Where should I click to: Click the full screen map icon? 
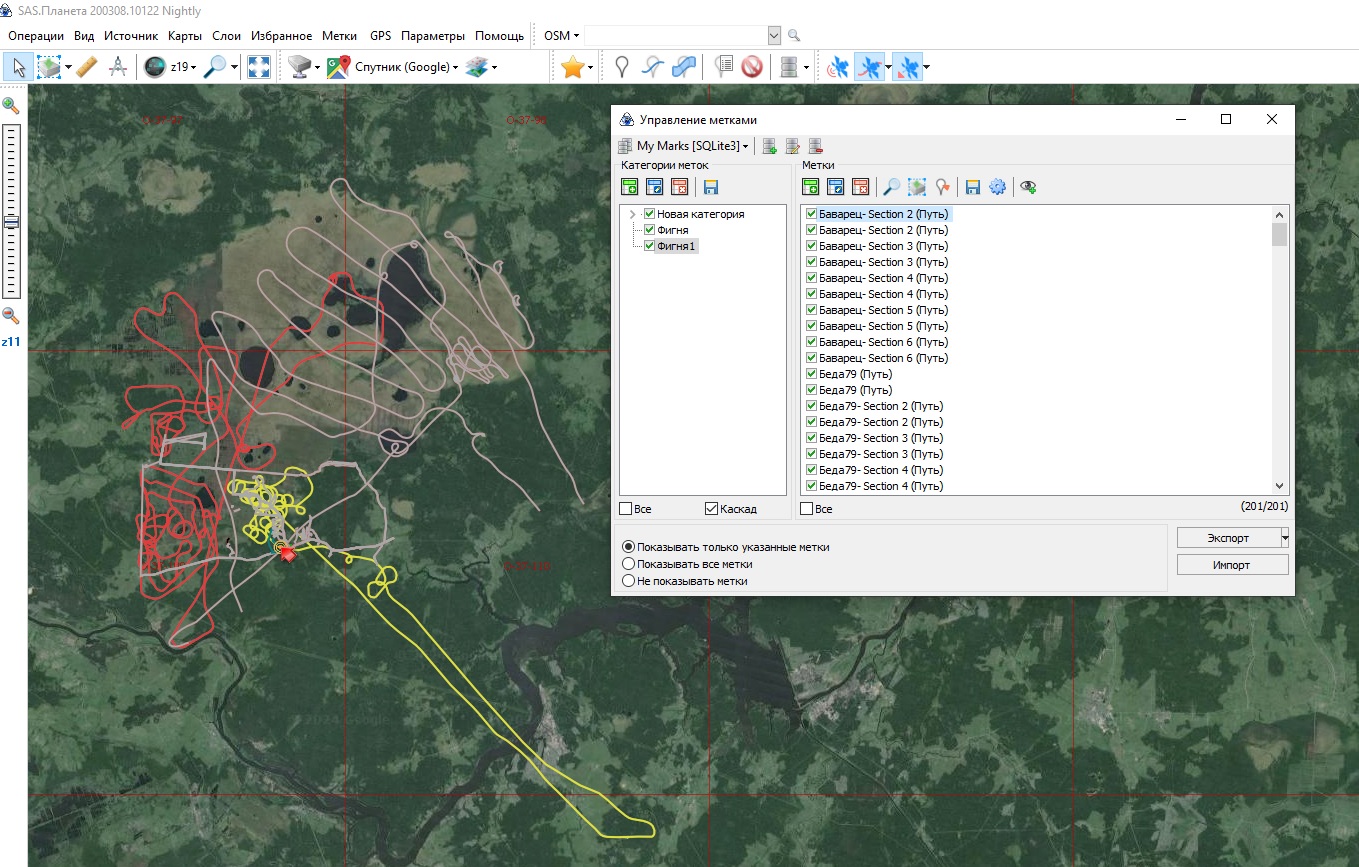[x=258, y=67]
